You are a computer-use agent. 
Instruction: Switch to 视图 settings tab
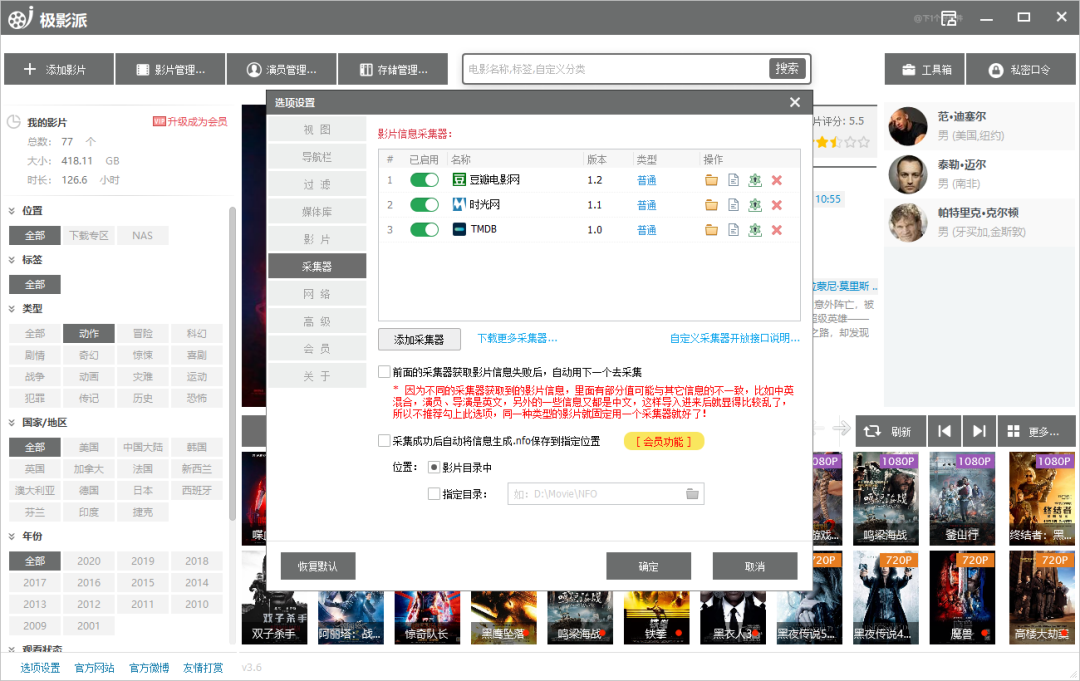[317, 129]
